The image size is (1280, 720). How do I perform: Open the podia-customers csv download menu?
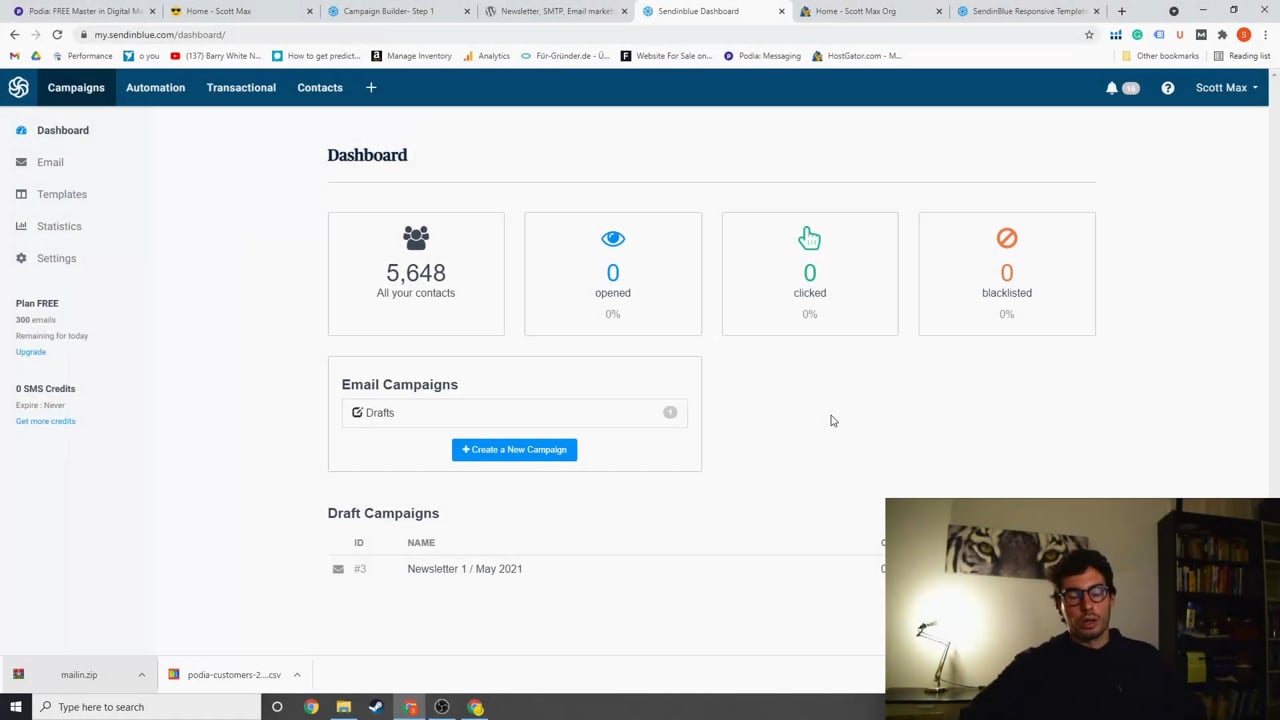coord(296,675)
